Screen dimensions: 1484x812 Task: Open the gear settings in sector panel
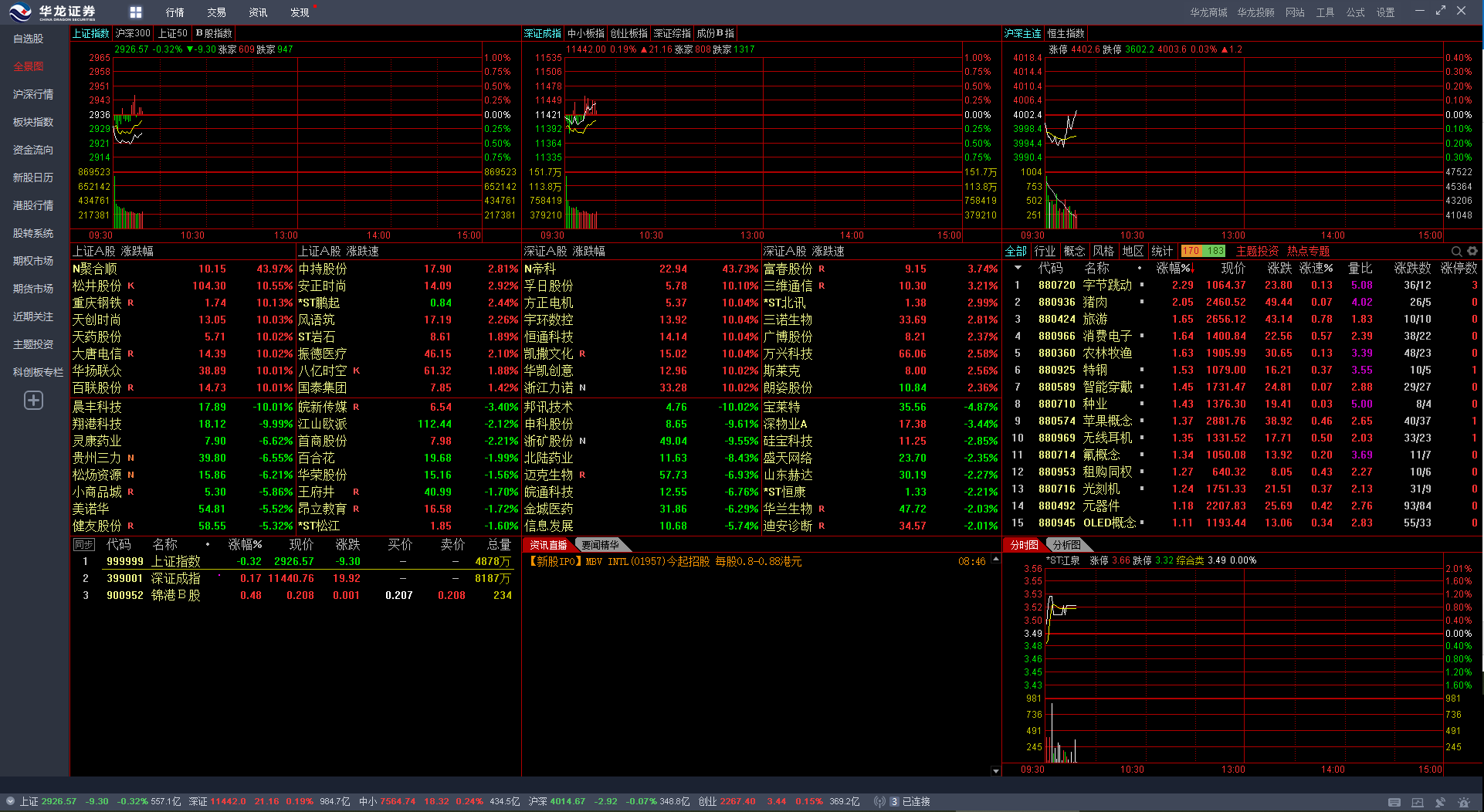point(1472,252)
